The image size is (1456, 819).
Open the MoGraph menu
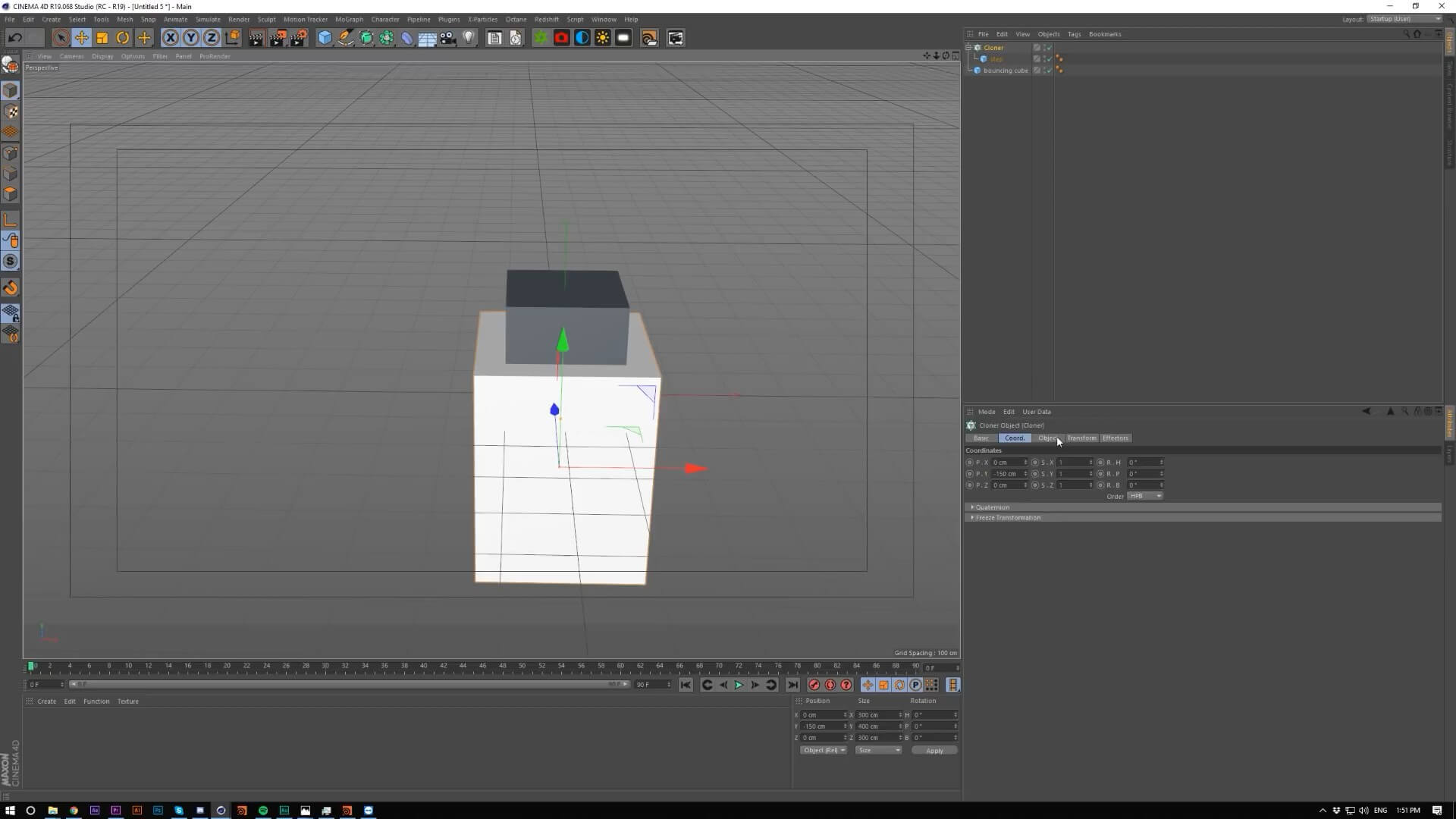click(x=349, y=19)
